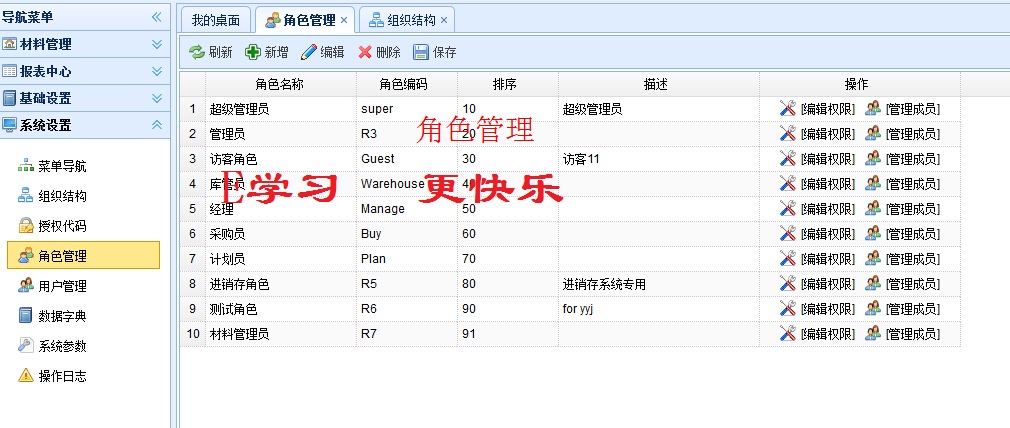
Task: Expand the 报表中心 accordion section
Action: click(156, 71)
